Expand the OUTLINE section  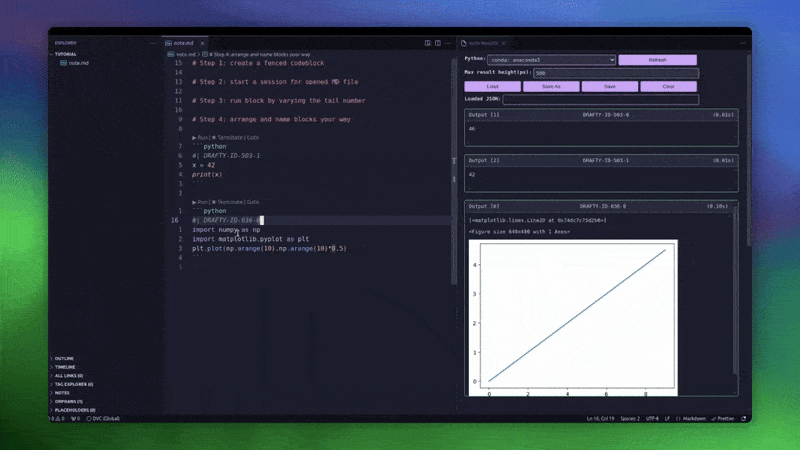pos(64,359)
